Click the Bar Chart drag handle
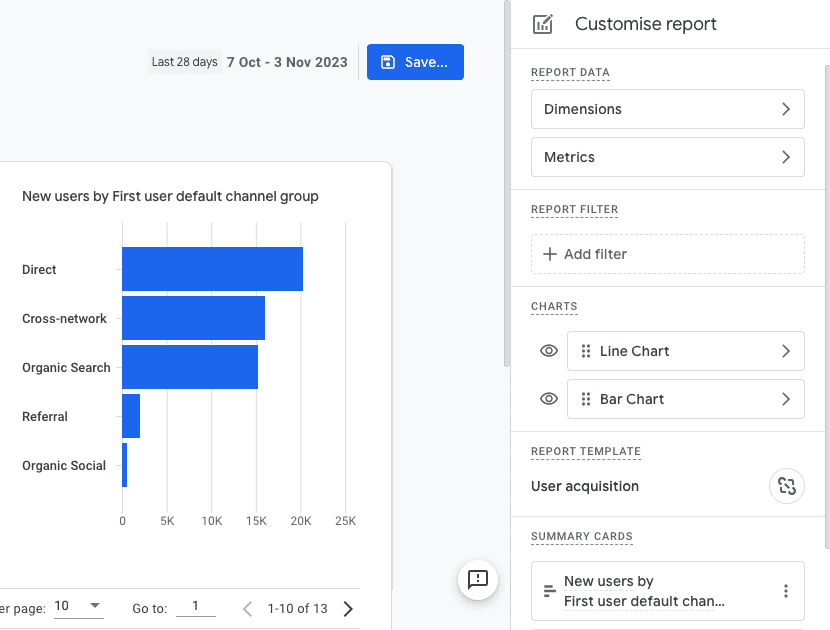This screenshot has width=830, height=630. click(x=585, y=399)
